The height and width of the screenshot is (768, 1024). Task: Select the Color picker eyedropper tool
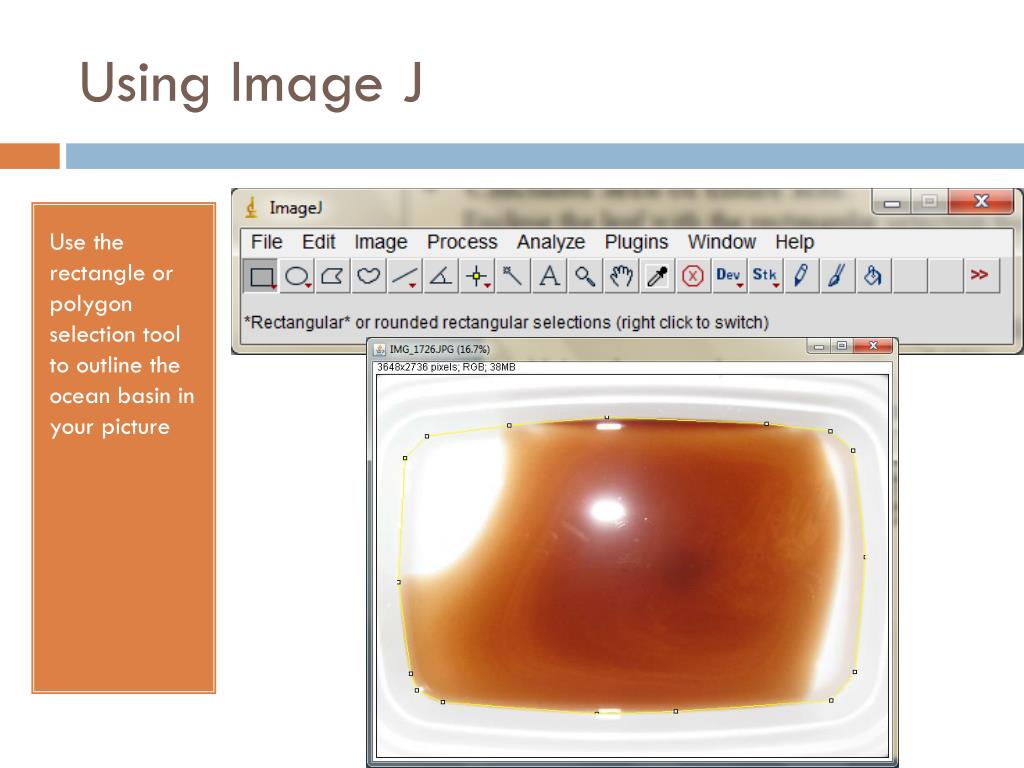(x=657, y=276)
